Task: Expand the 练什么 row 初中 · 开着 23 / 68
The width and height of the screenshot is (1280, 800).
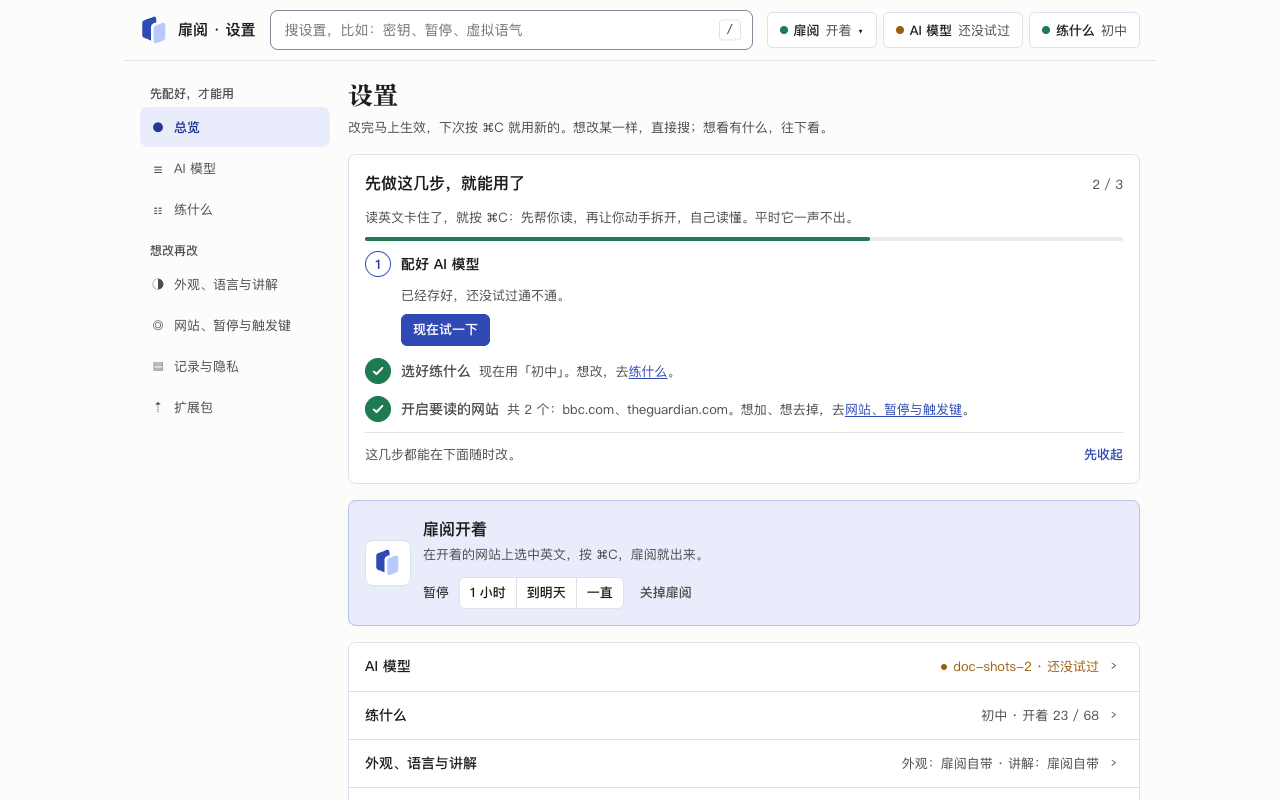Action: (744, 716)
